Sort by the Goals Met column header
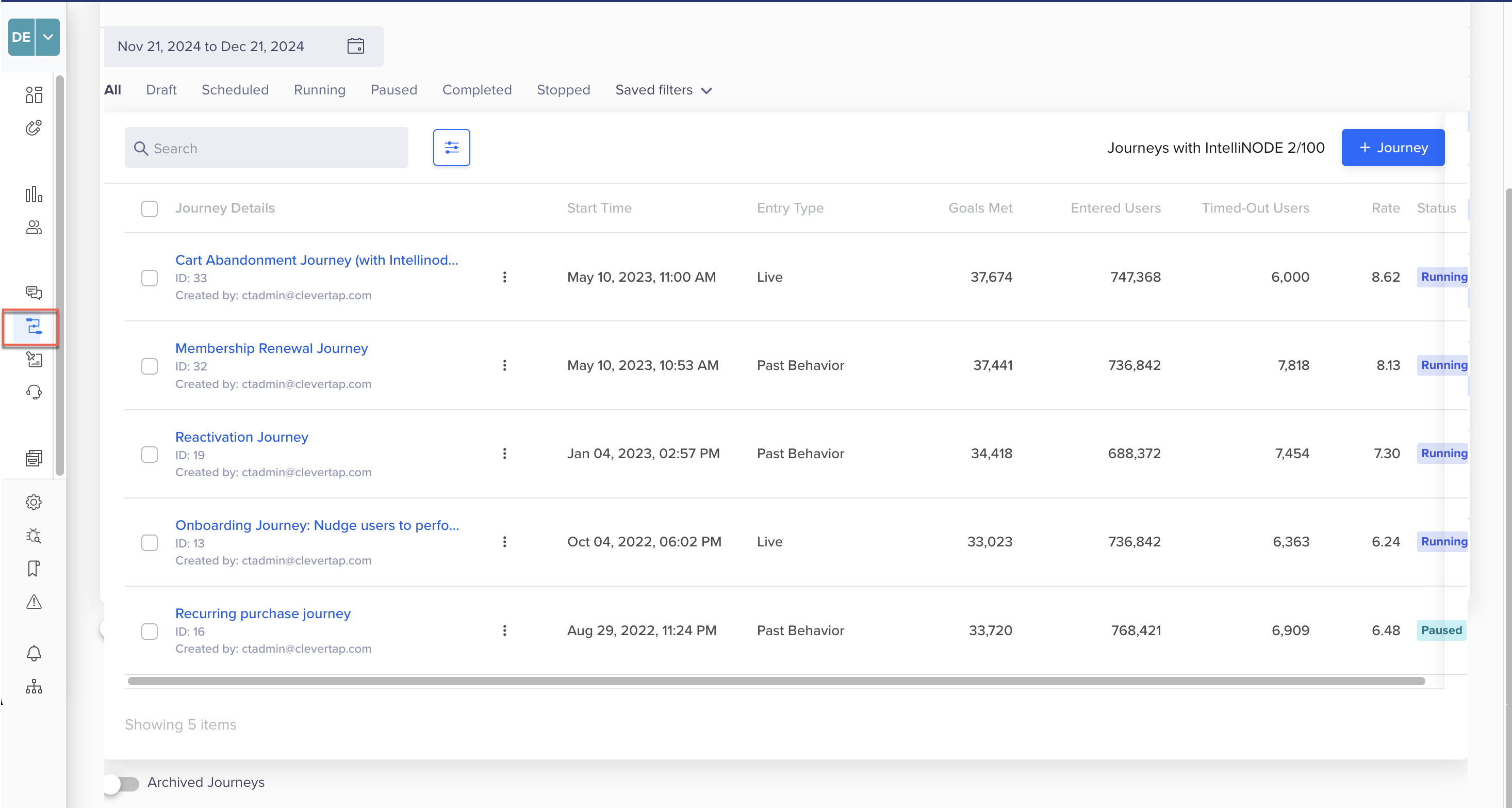This screenshot has height=808, width=1512. [x=980, y=208]
